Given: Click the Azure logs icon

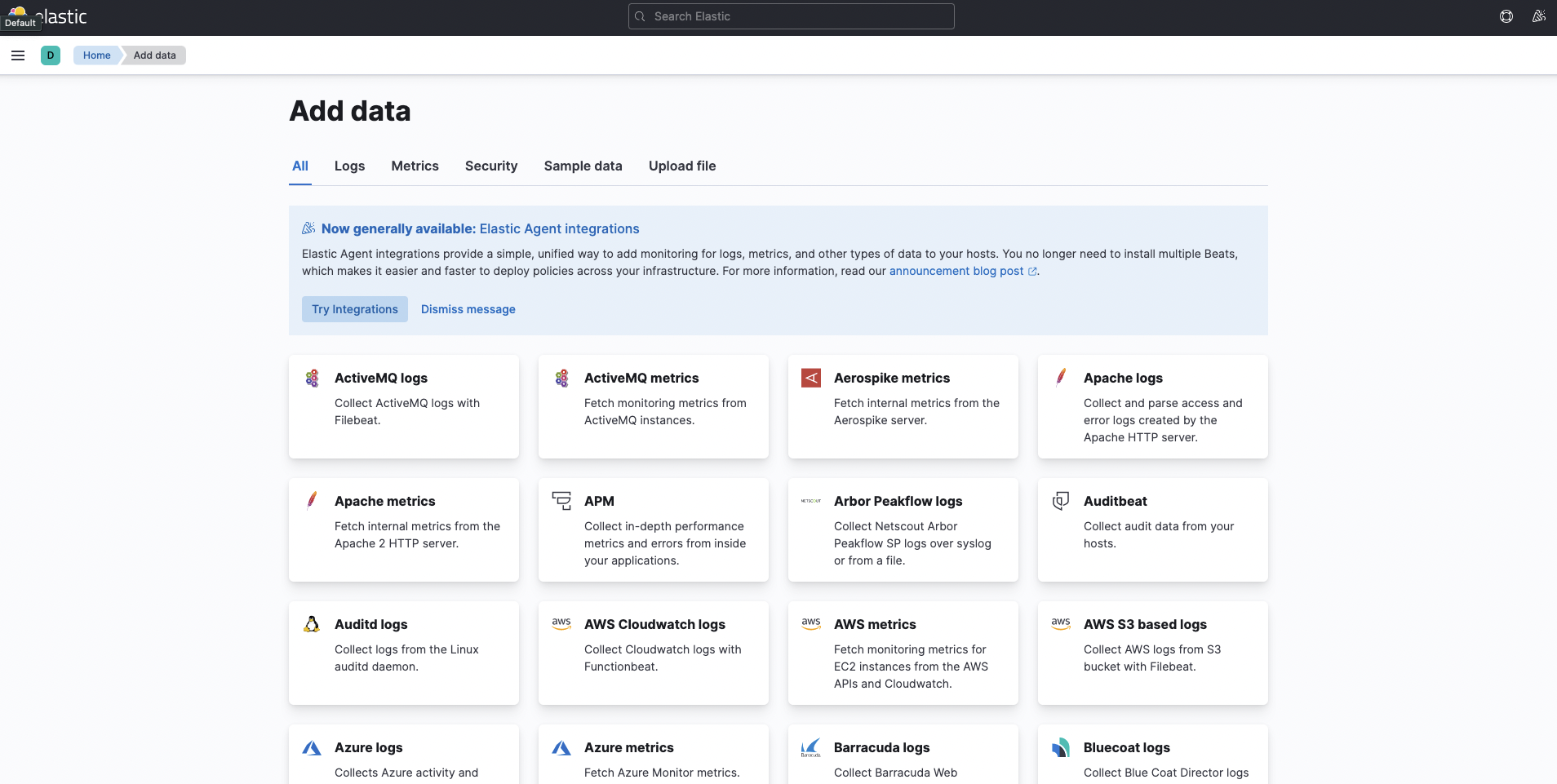Looking at the screenshot, I should click(x=312, y=747).
